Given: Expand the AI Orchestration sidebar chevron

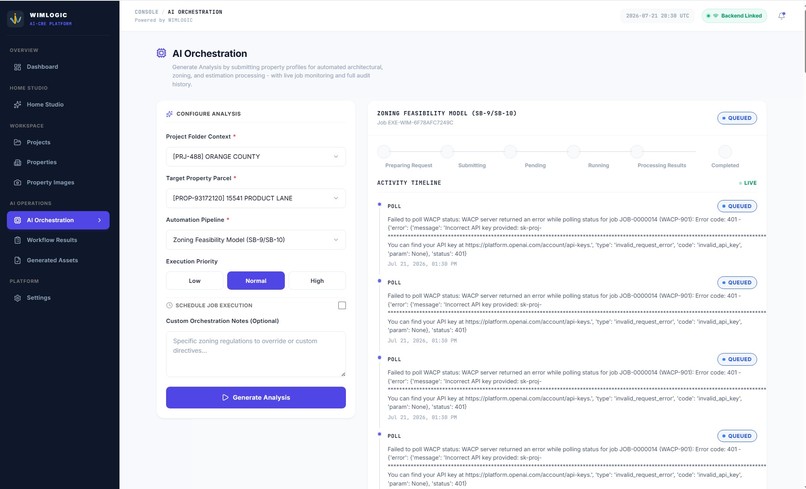Looking at the screenshot, I should pos(100,220).
